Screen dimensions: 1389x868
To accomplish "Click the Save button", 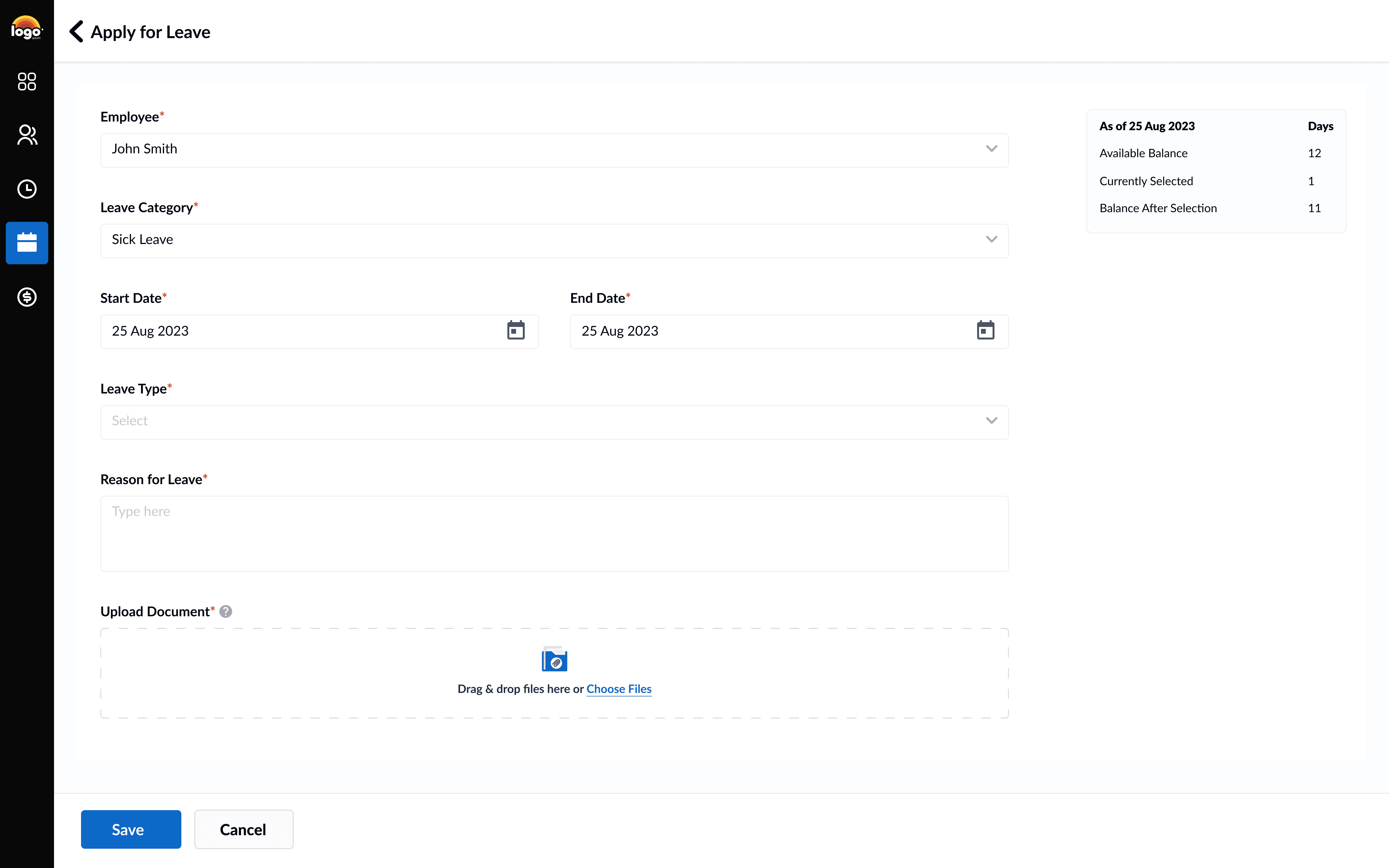I will tap(131, 829).
